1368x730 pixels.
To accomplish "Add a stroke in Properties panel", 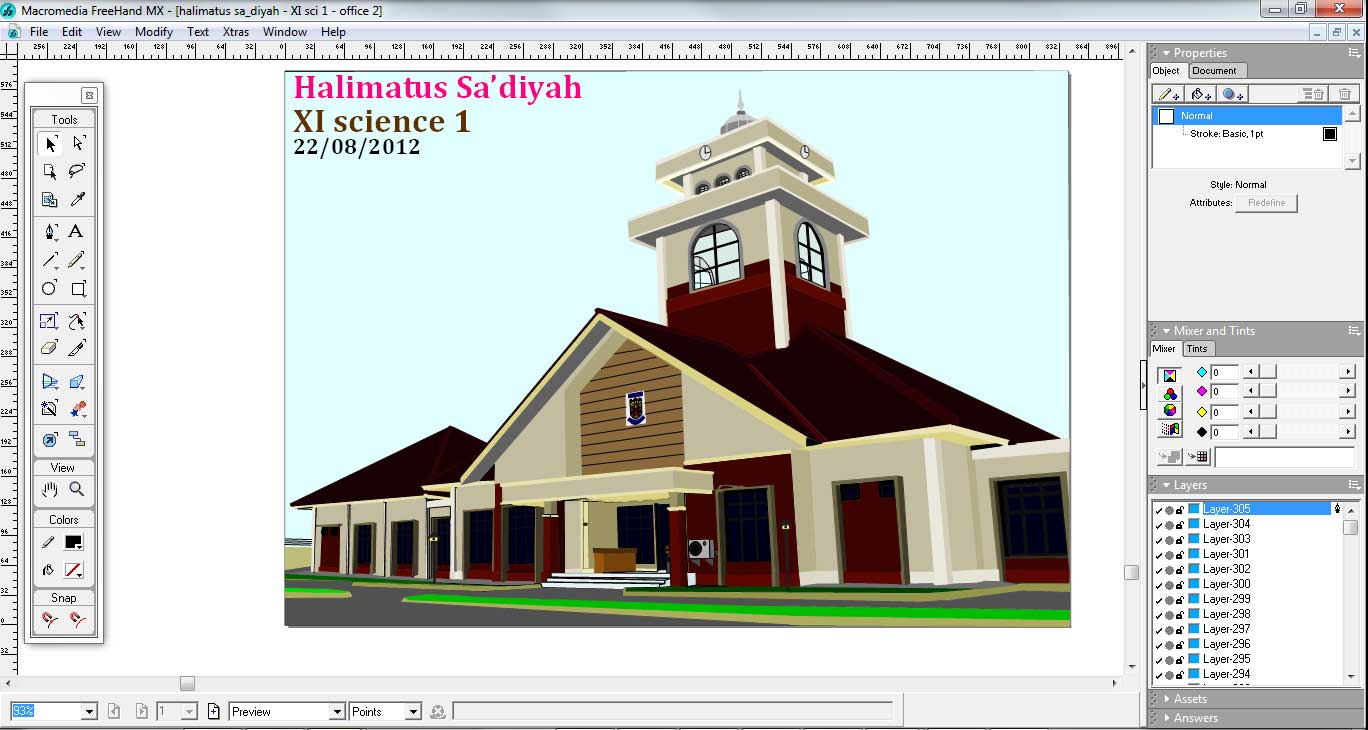I will tap(1168, 94).
